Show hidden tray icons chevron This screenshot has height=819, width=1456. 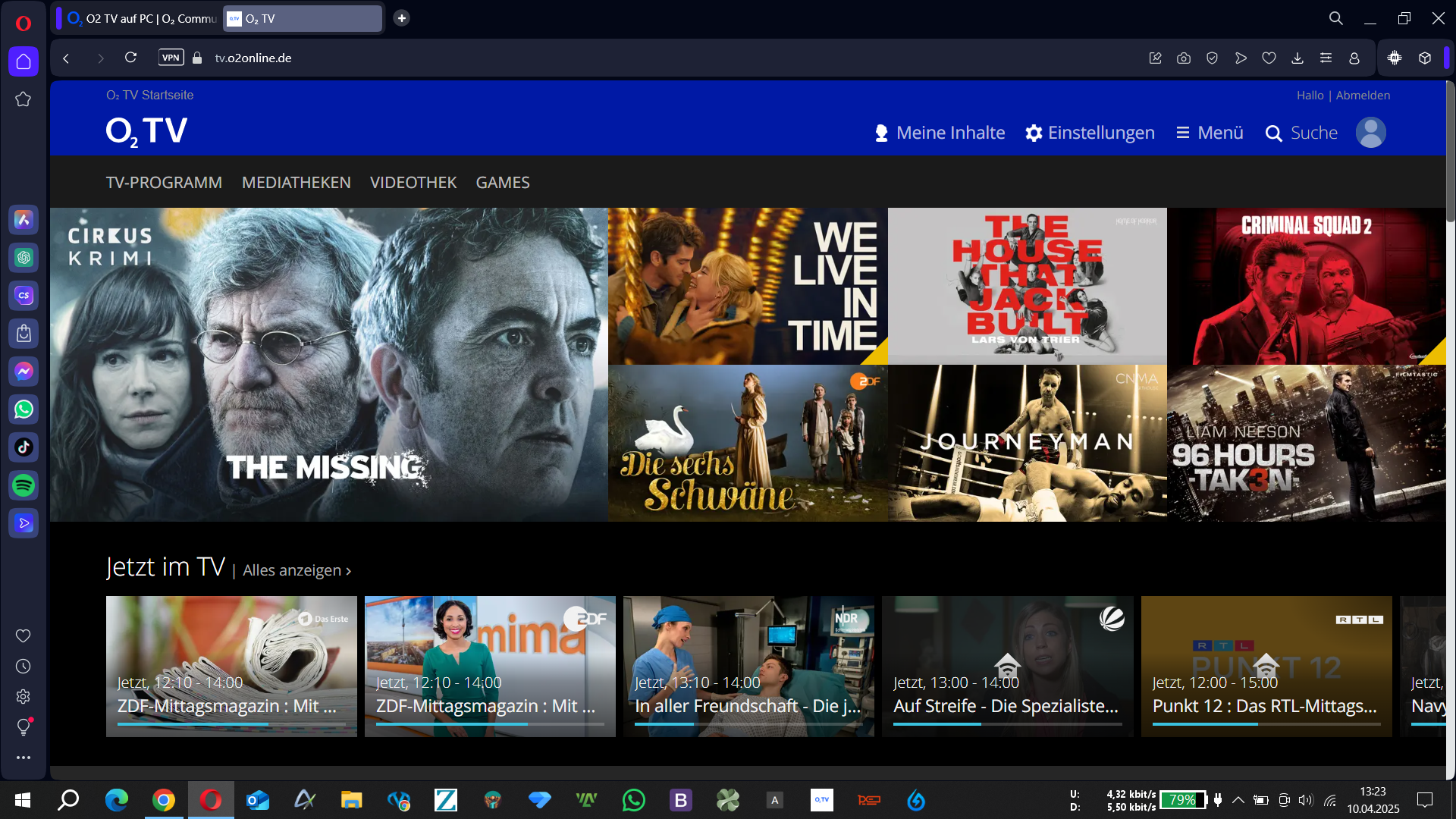pos(1238,800)
